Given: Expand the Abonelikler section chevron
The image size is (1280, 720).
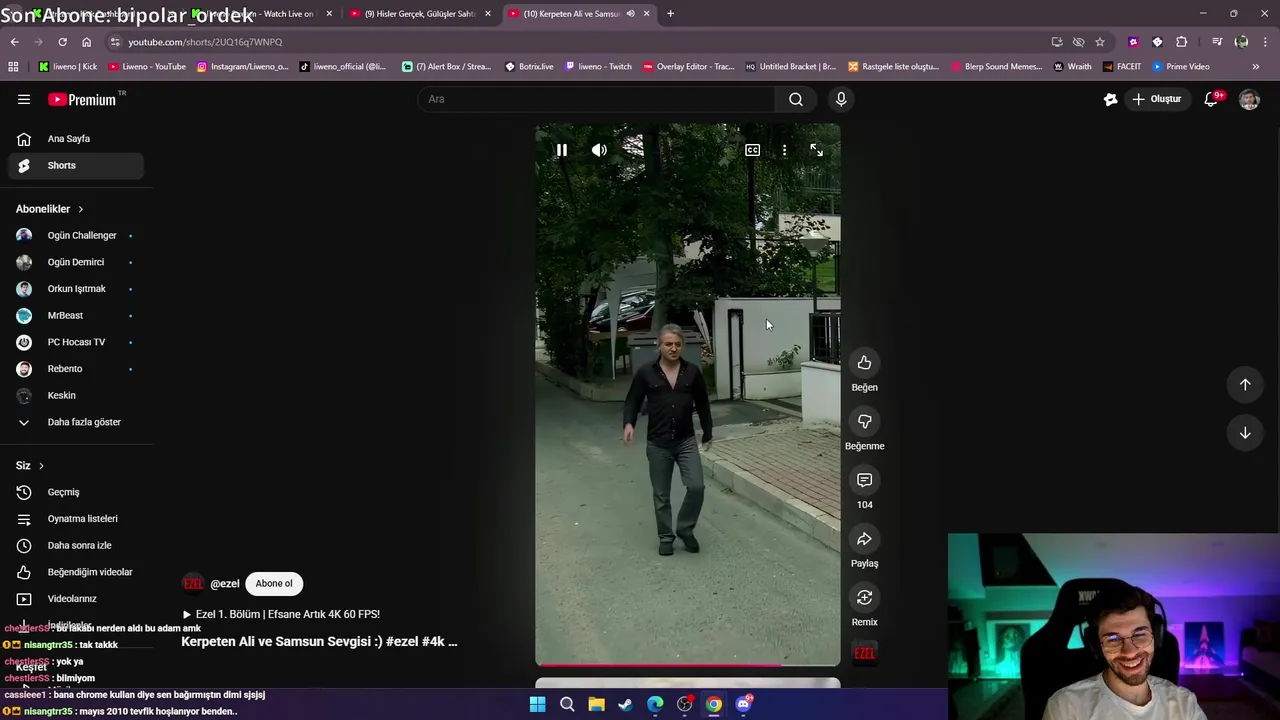Looking at the screenshot, I should [x=81, y=209].
